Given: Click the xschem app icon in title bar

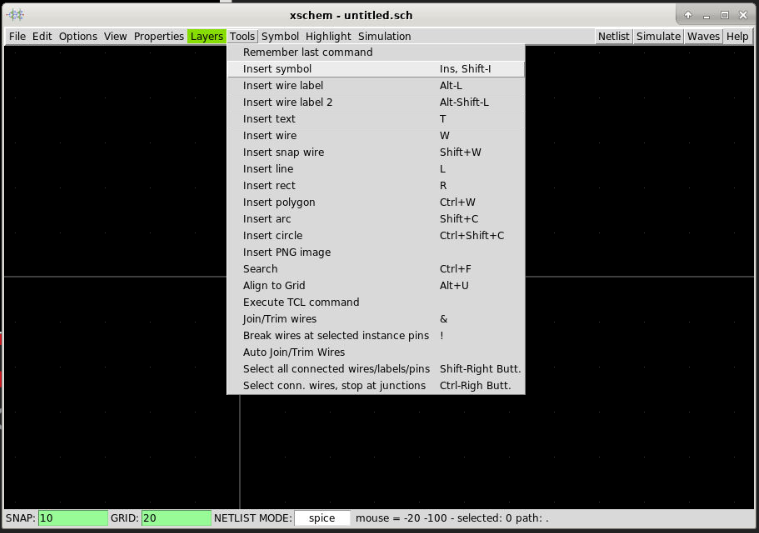Looking at the screenshot, I should [x=15, y=15].
